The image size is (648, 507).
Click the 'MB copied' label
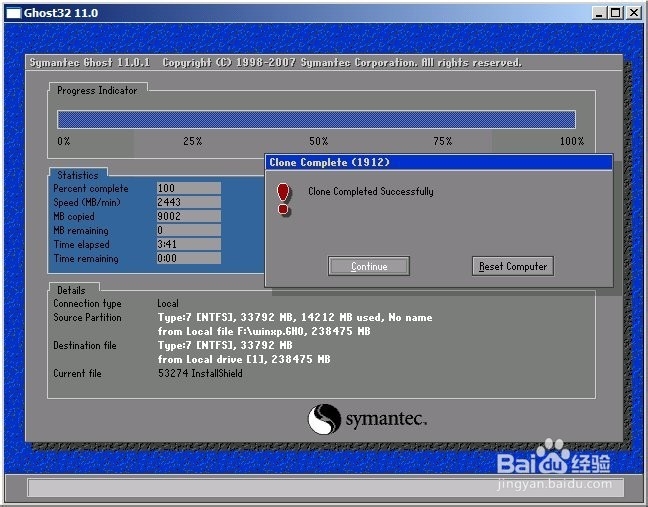coord(74,217)
